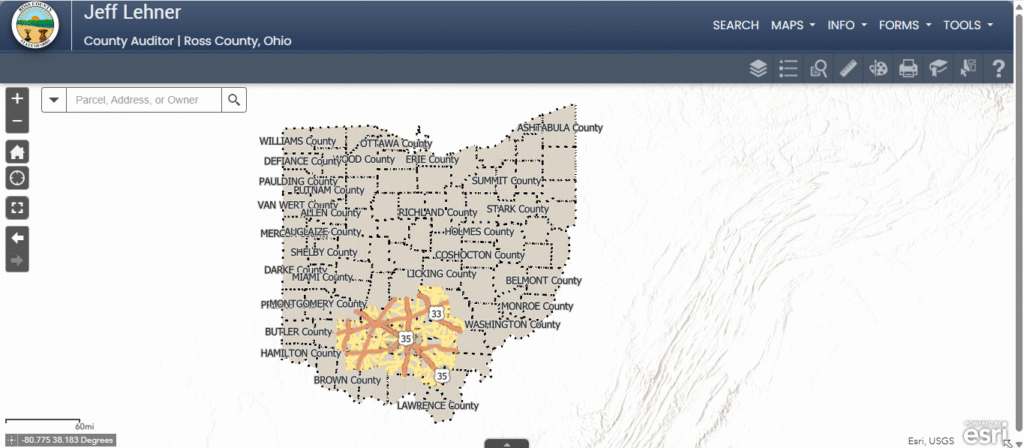
Task: Open help with the question mark icon
Action: pos(999,68)
